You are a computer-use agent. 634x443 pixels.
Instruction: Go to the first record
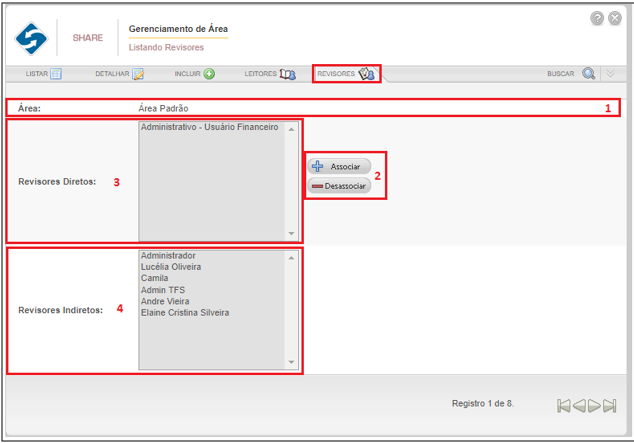[564, 405]
